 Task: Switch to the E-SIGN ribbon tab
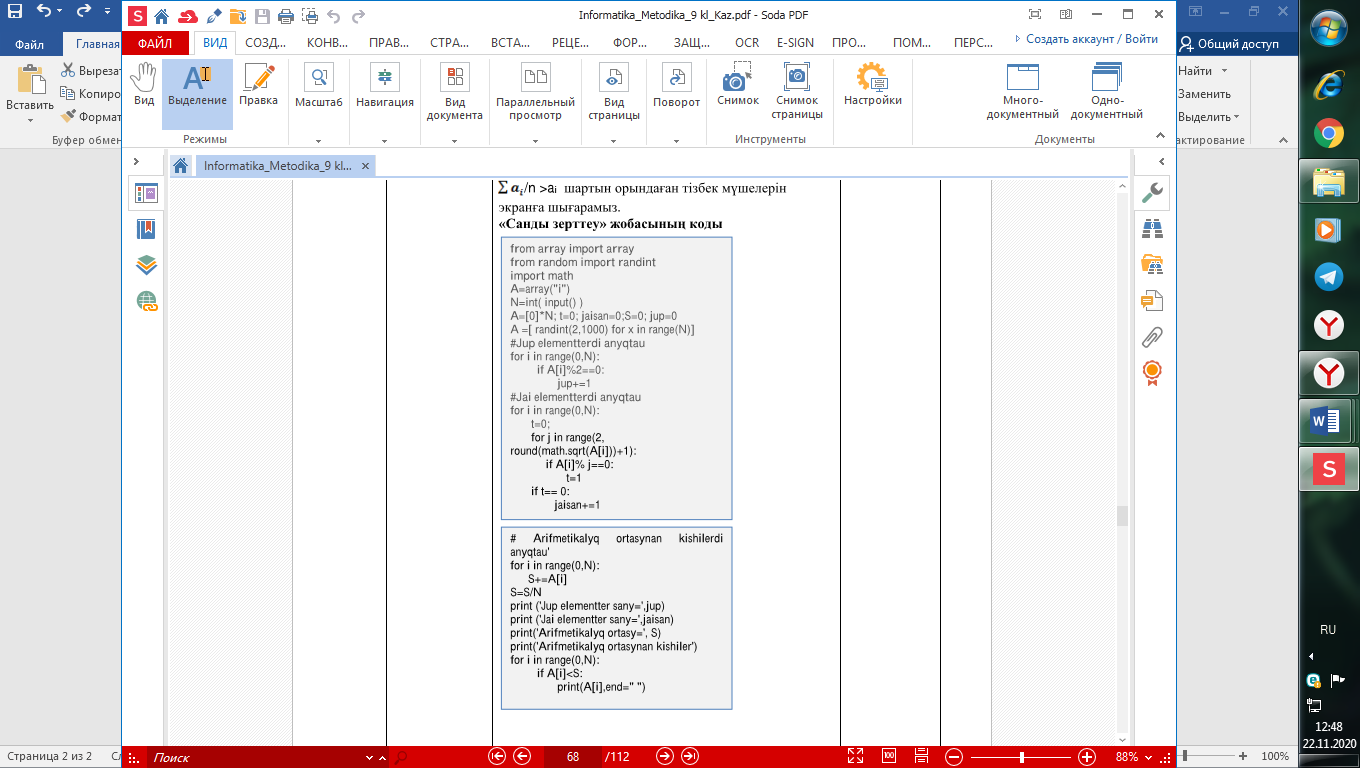point(794,43)
